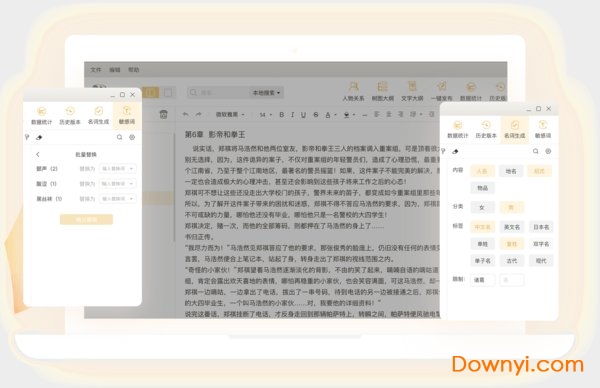Select 男 category tag

point(511,207)
